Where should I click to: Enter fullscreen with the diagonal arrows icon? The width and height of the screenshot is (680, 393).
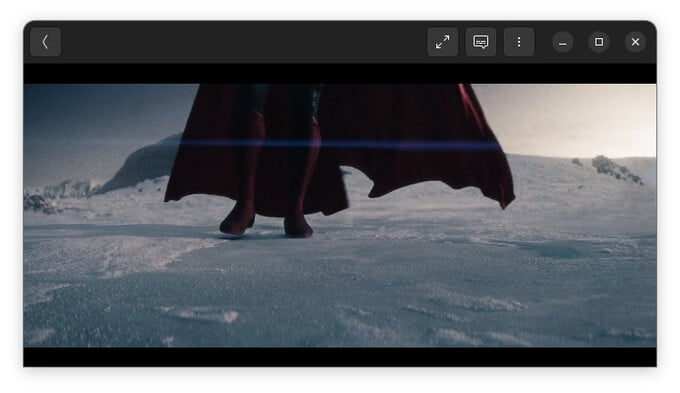442,42
